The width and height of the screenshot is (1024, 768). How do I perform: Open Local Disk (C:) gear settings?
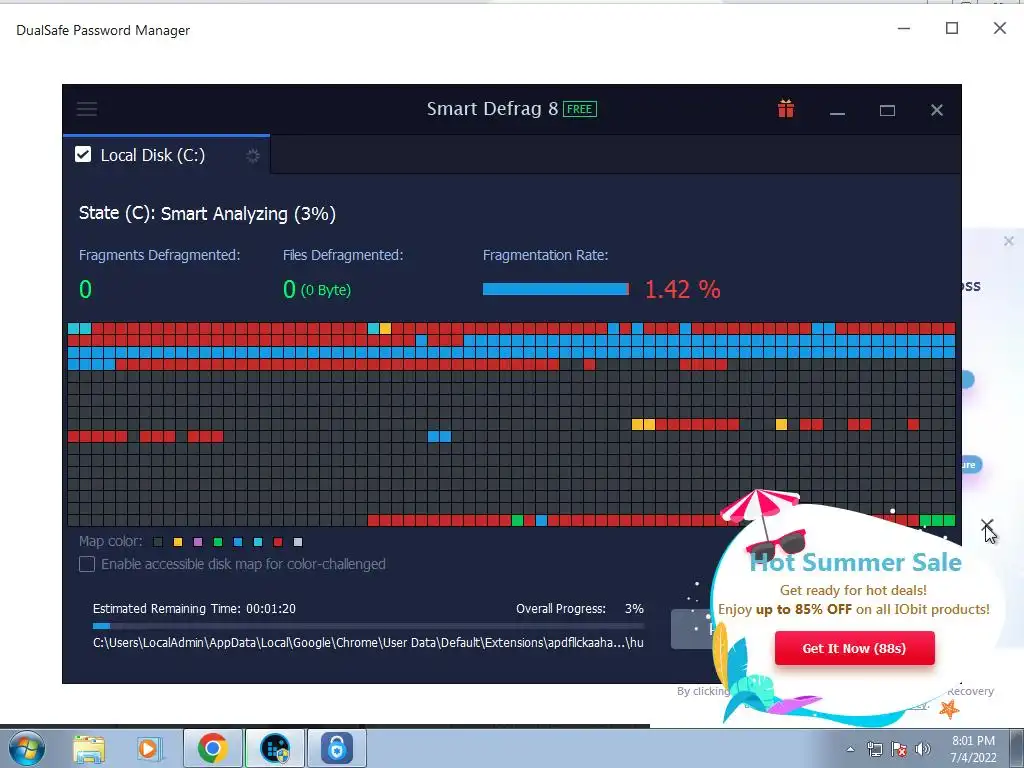pos(253,155)
